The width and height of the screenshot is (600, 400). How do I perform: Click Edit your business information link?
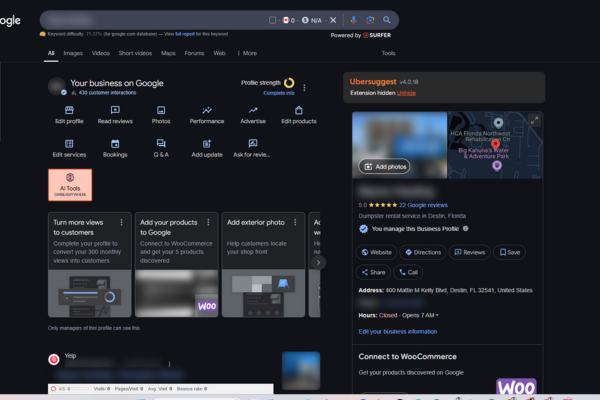coord(398,331)
